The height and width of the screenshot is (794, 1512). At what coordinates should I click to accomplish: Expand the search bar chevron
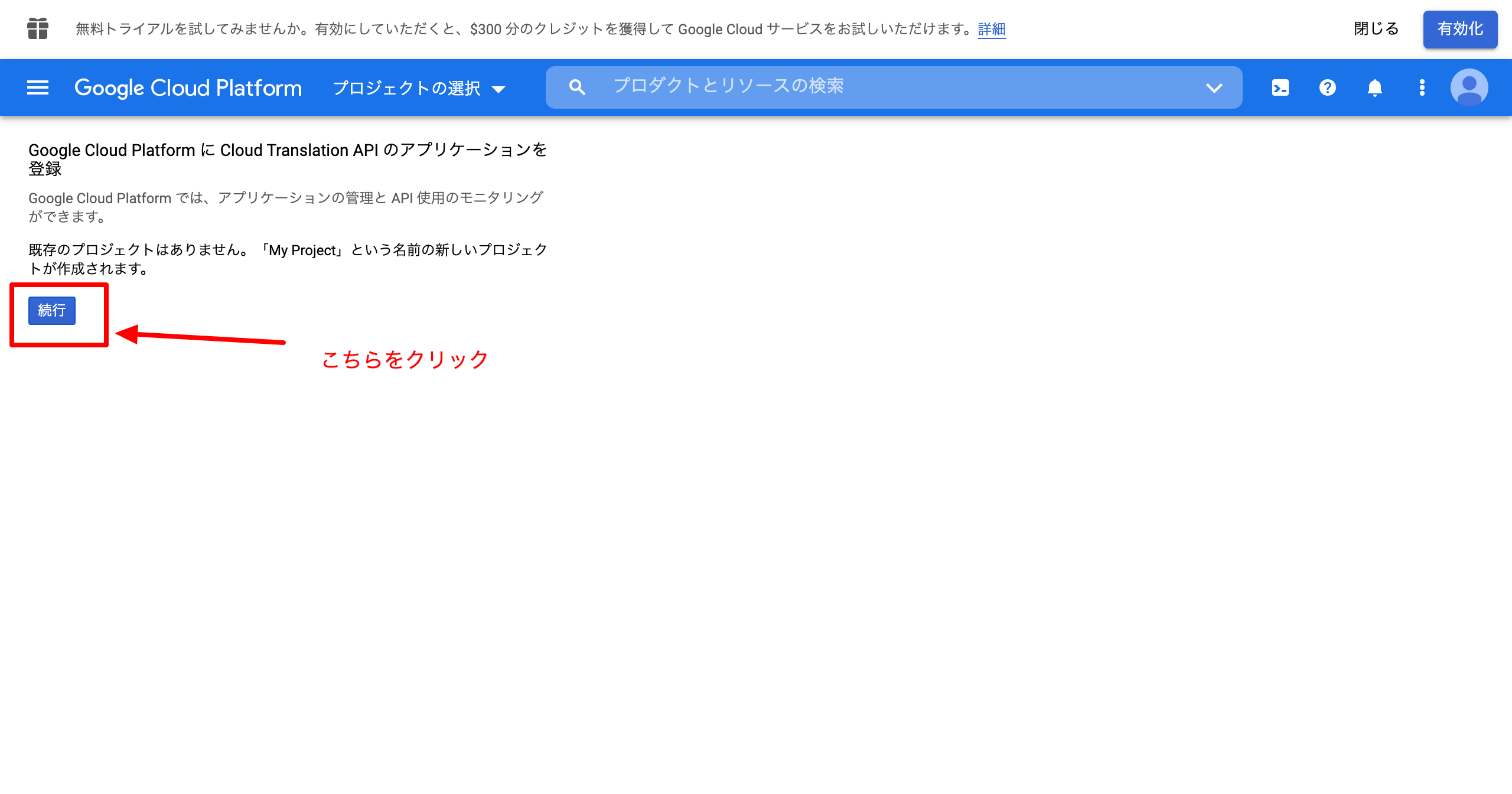tap(1214, 88)
